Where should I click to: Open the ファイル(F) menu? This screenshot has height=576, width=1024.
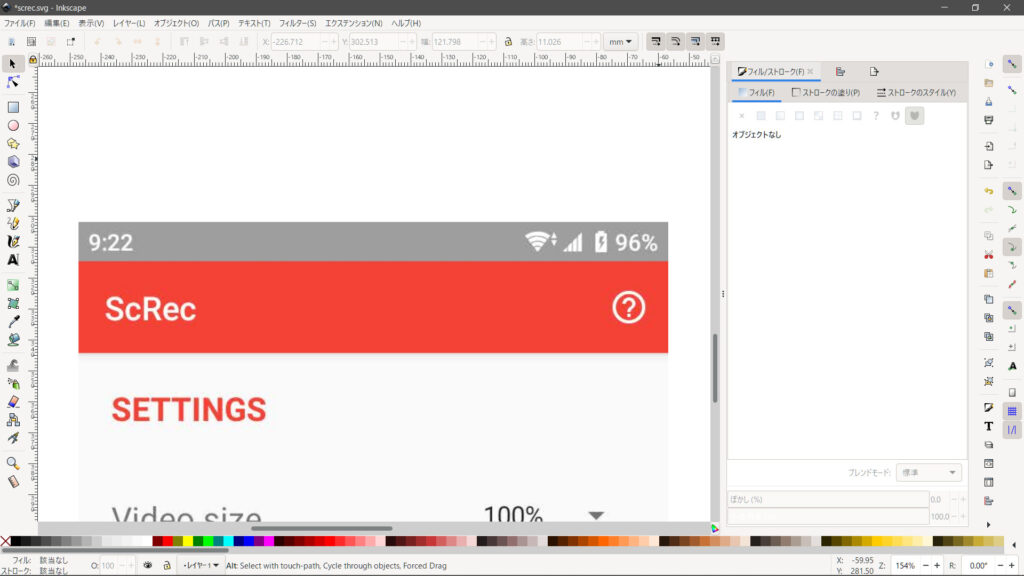20,23
